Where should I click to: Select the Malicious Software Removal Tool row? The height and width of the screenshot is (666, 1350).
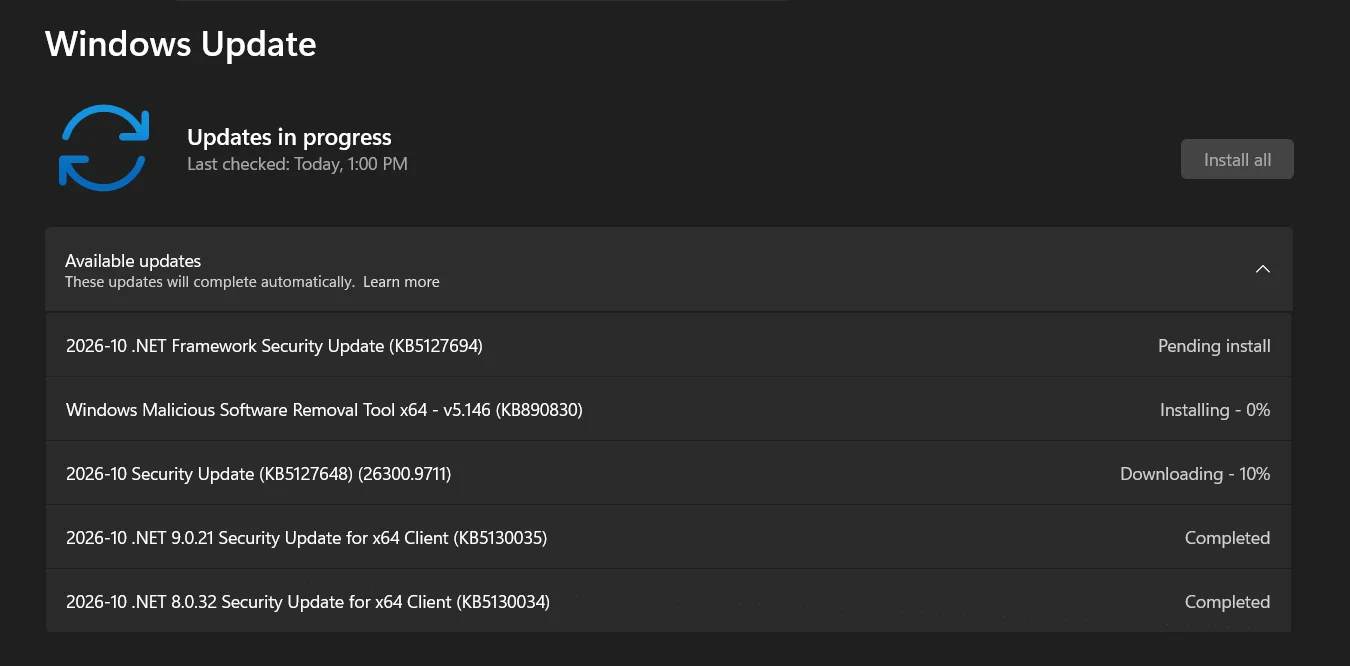click(668, 409)
